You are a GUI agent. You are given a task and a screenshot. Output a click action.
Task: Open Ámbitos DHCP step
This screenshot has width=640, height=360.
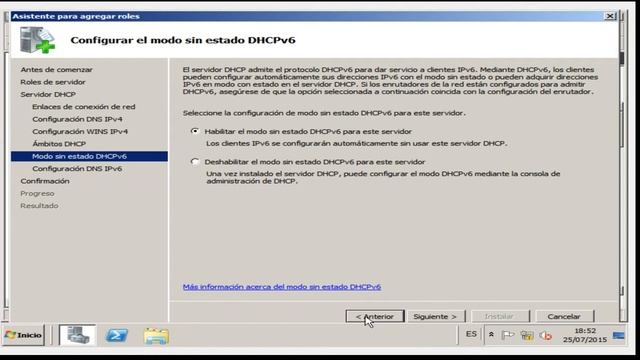59,144
